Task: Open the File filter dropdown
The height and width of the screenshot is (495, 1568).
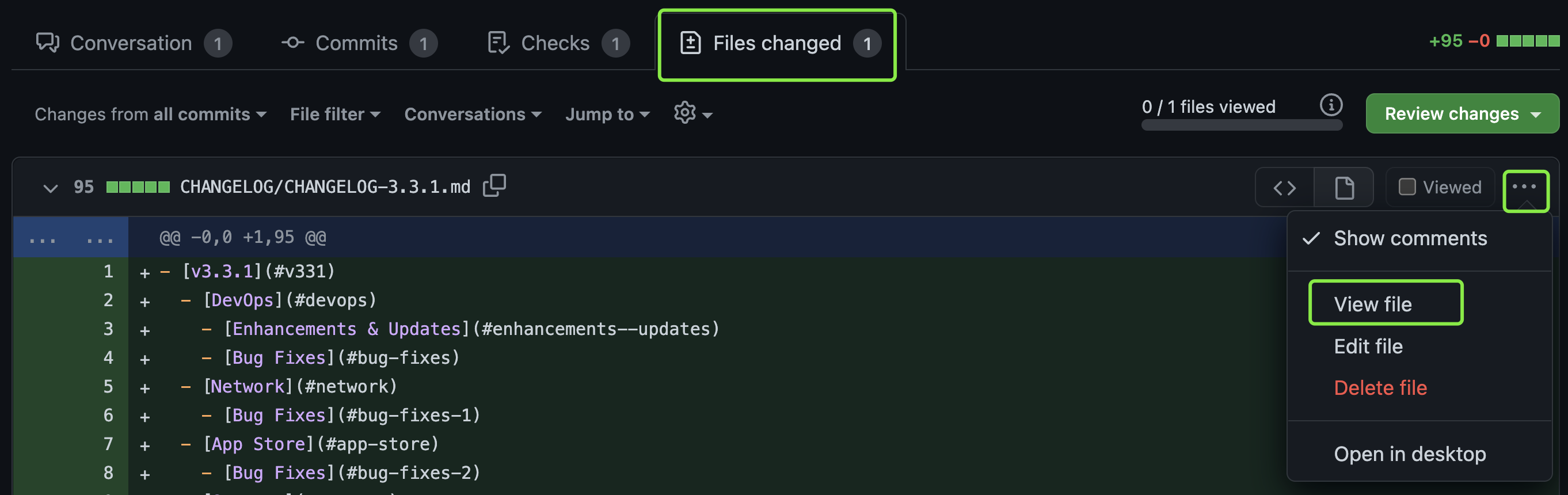Action: point(335,114)
